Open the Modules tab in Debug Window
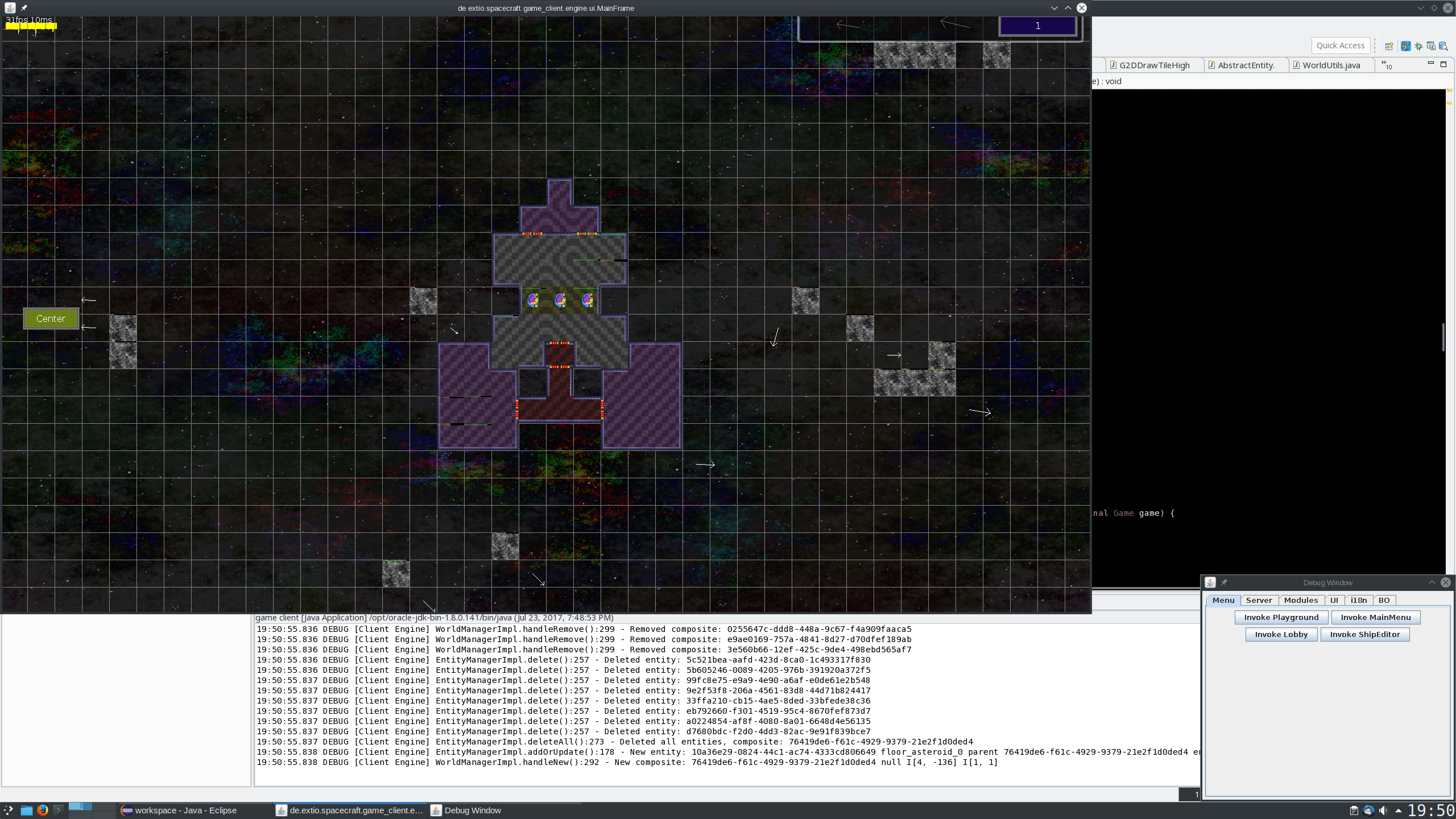The image size is (1456, 819). pos(1301,600)
